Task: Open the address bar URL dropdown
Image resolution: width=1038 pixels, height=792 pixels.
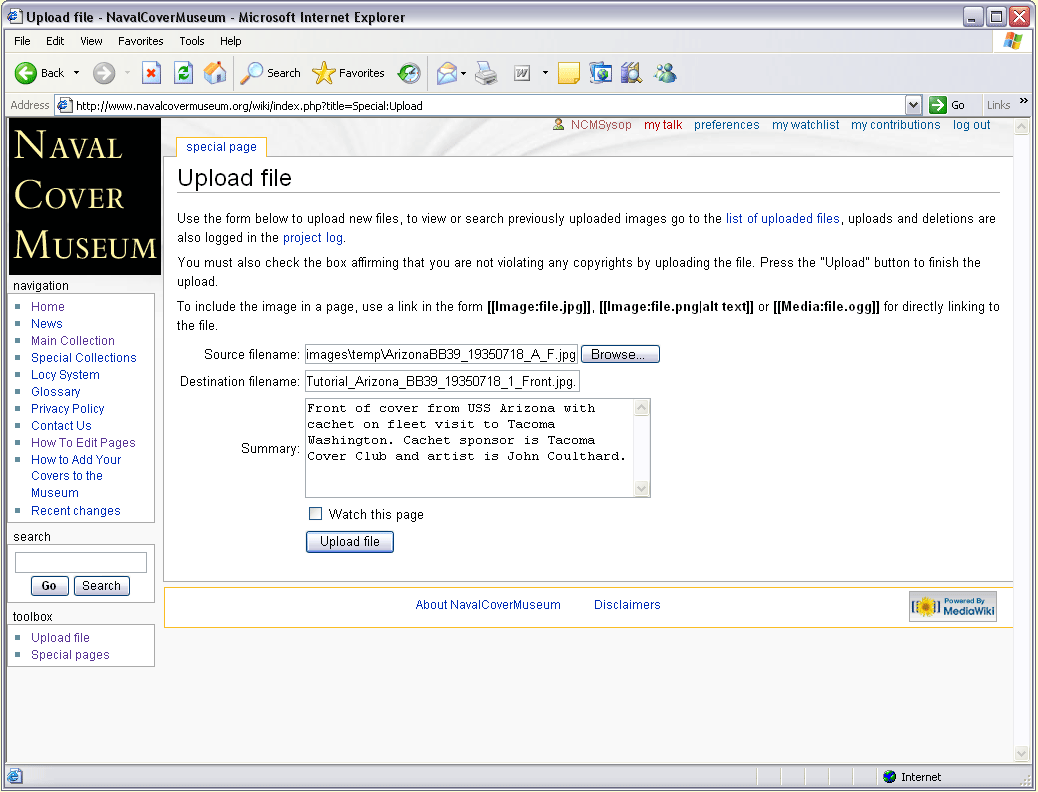Action: coord(913,105)
